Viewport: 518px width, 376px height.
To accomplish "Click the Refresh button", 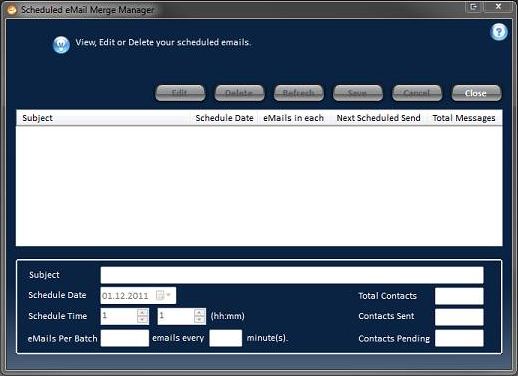I will (299, 93).
